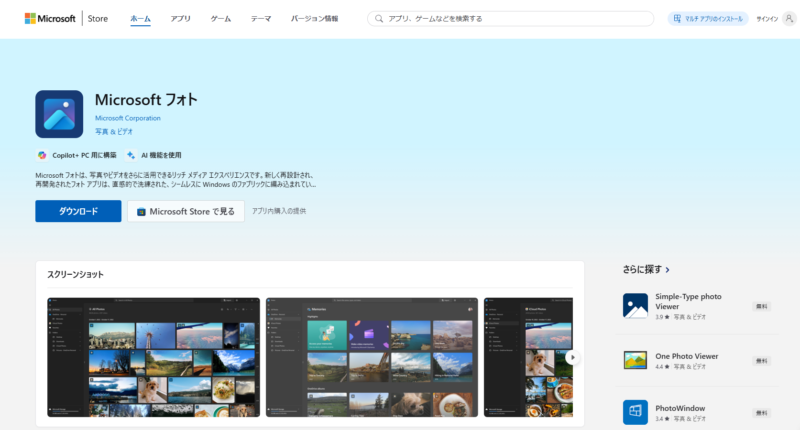Open the 写真 & ビデオ category link
The height and width of the screenshot is (430, 800).
coord(114,132)
